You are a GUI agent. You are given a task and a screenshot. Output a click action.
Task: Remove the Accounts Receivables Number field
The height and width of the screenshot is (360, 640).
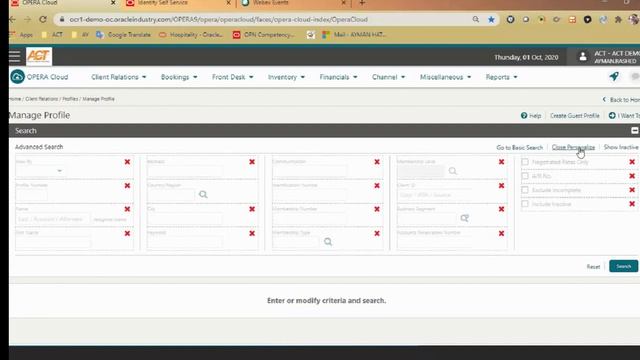(x=501, y=233)
